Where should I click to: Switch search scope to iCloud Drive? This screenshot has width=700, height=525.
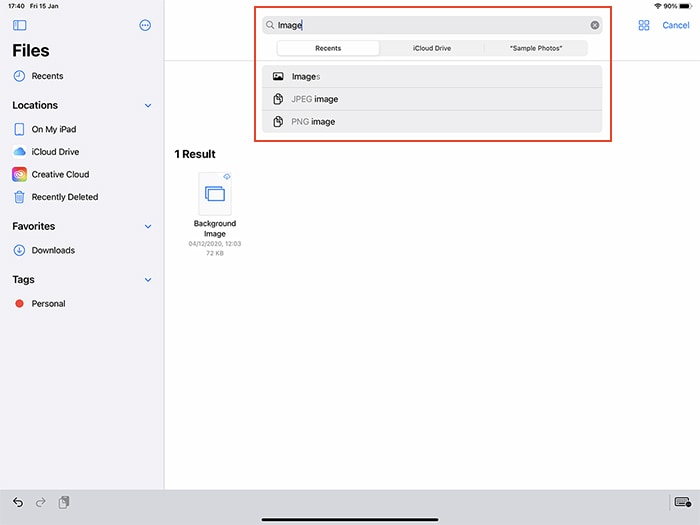(x=432, y=48)
